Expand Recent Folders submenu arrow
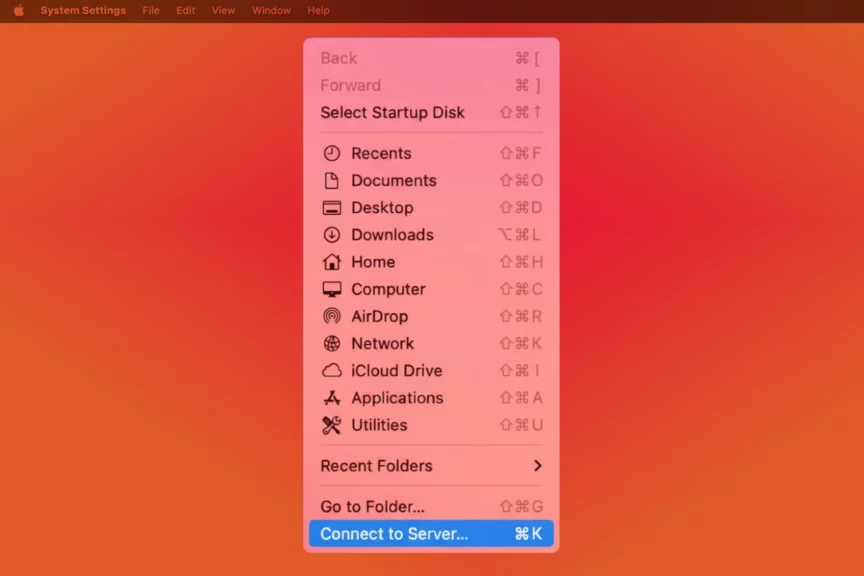 point(537,466)
